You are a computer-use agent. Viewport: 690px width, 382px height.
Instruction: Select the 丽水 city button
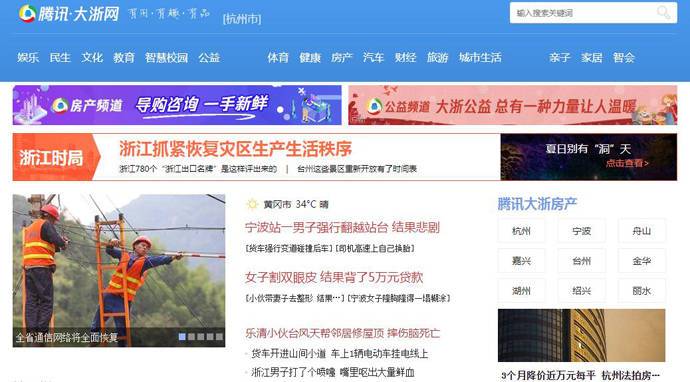[x=642, y=291]
